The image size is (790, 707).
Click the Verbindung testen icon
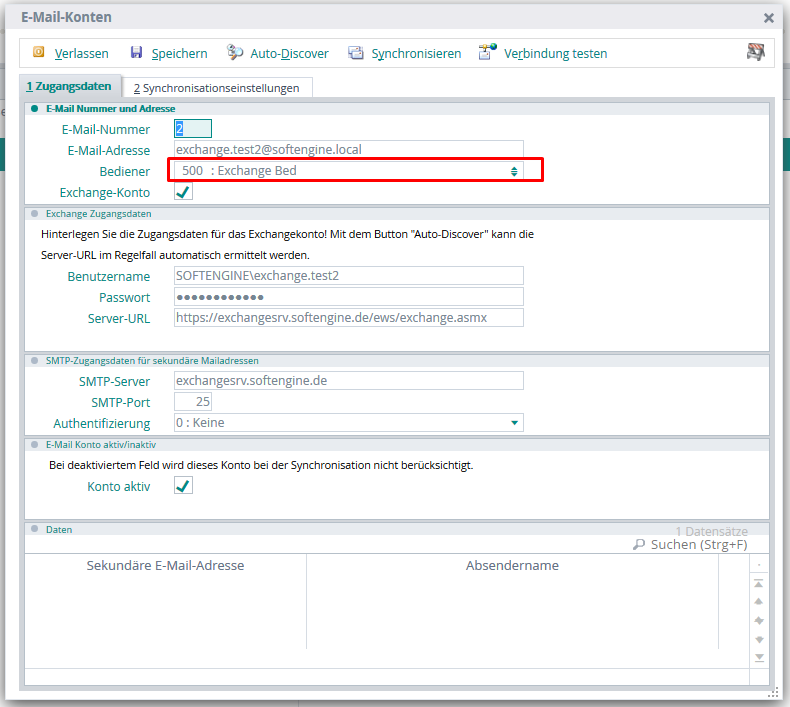pos(487,53)
